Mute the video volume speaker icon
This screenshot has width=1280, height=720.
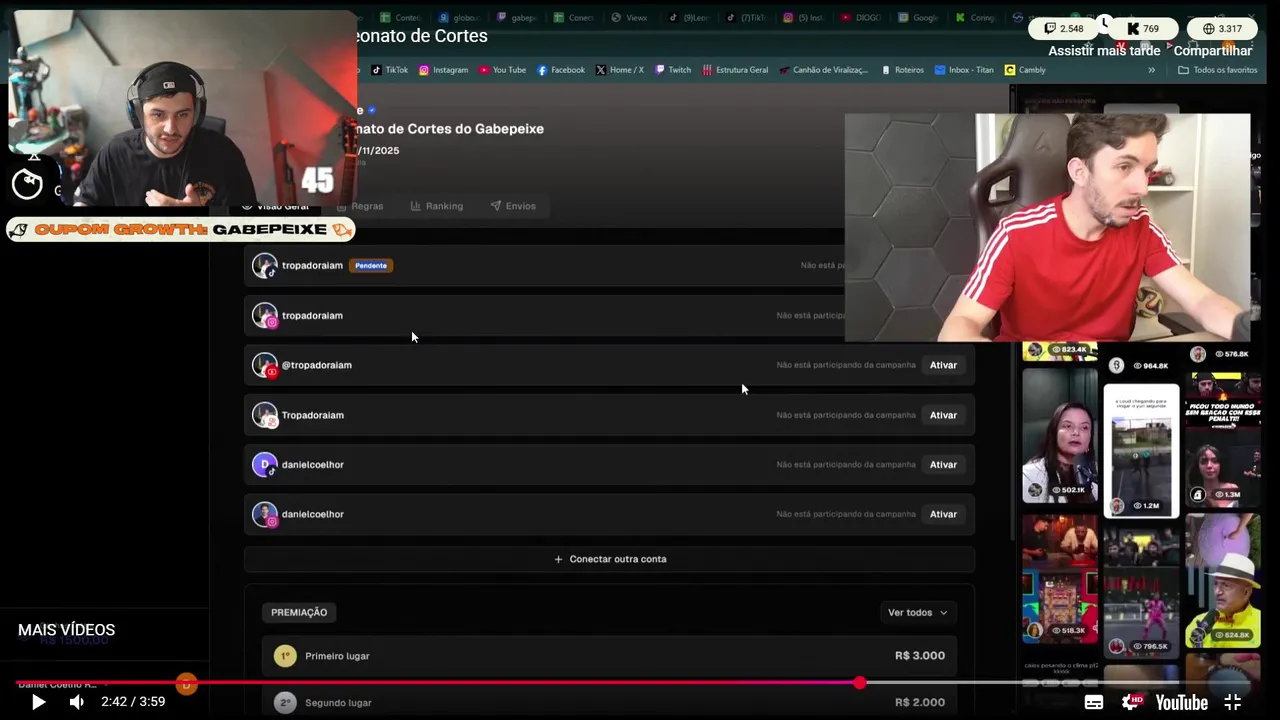tap(77, 702)
